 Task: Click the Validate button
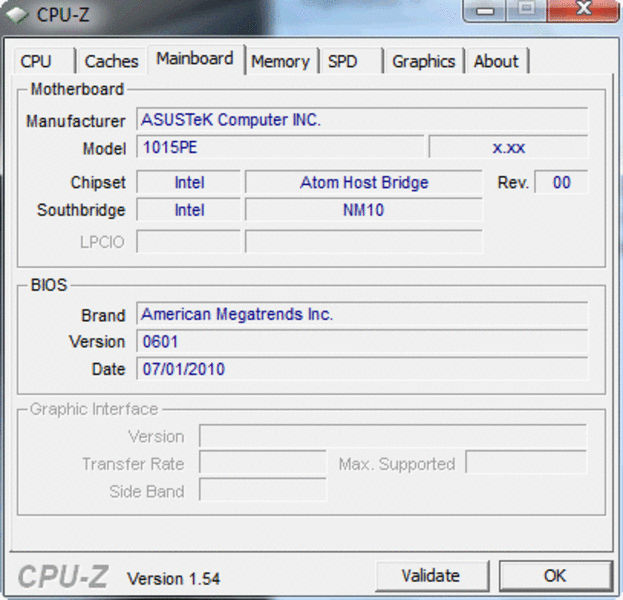431,575
